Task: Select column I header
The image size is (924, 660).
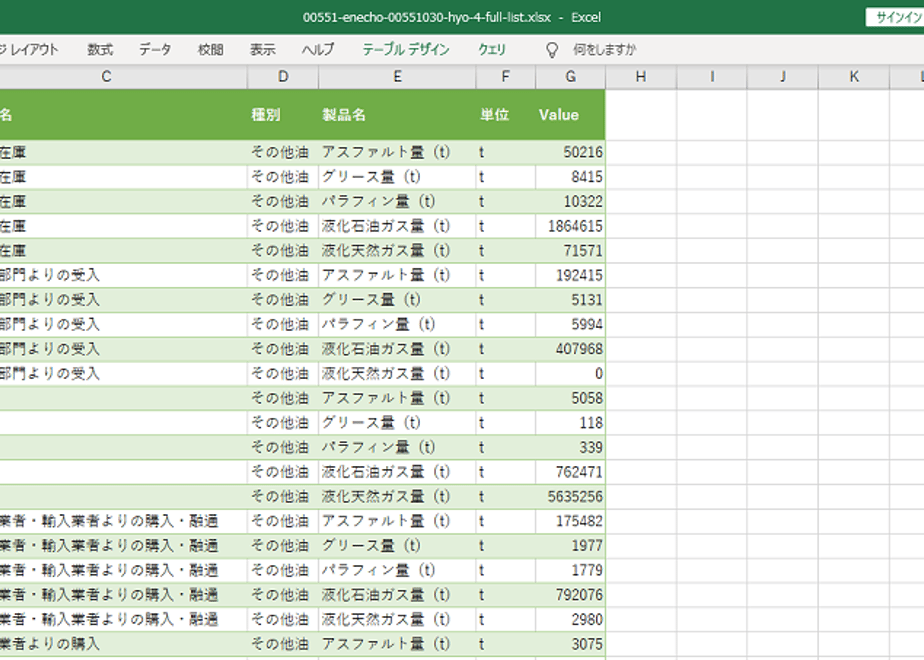Action: [712, 77]
